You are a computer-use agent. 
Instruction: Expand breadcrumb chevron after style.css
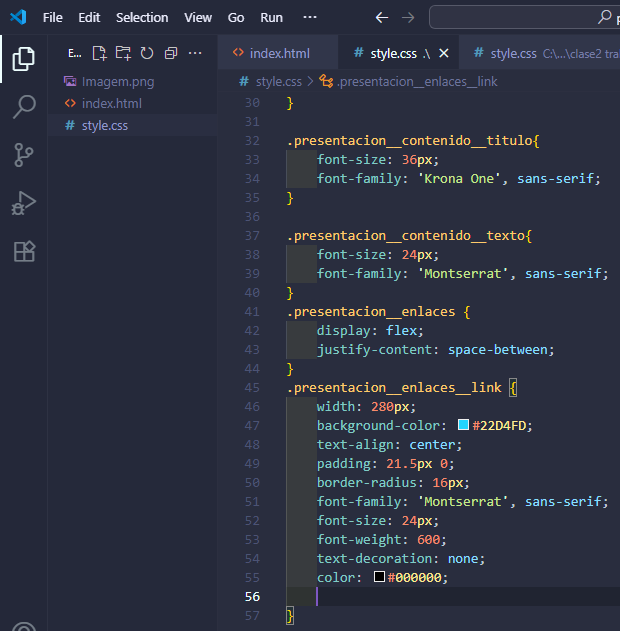(310, 82)
